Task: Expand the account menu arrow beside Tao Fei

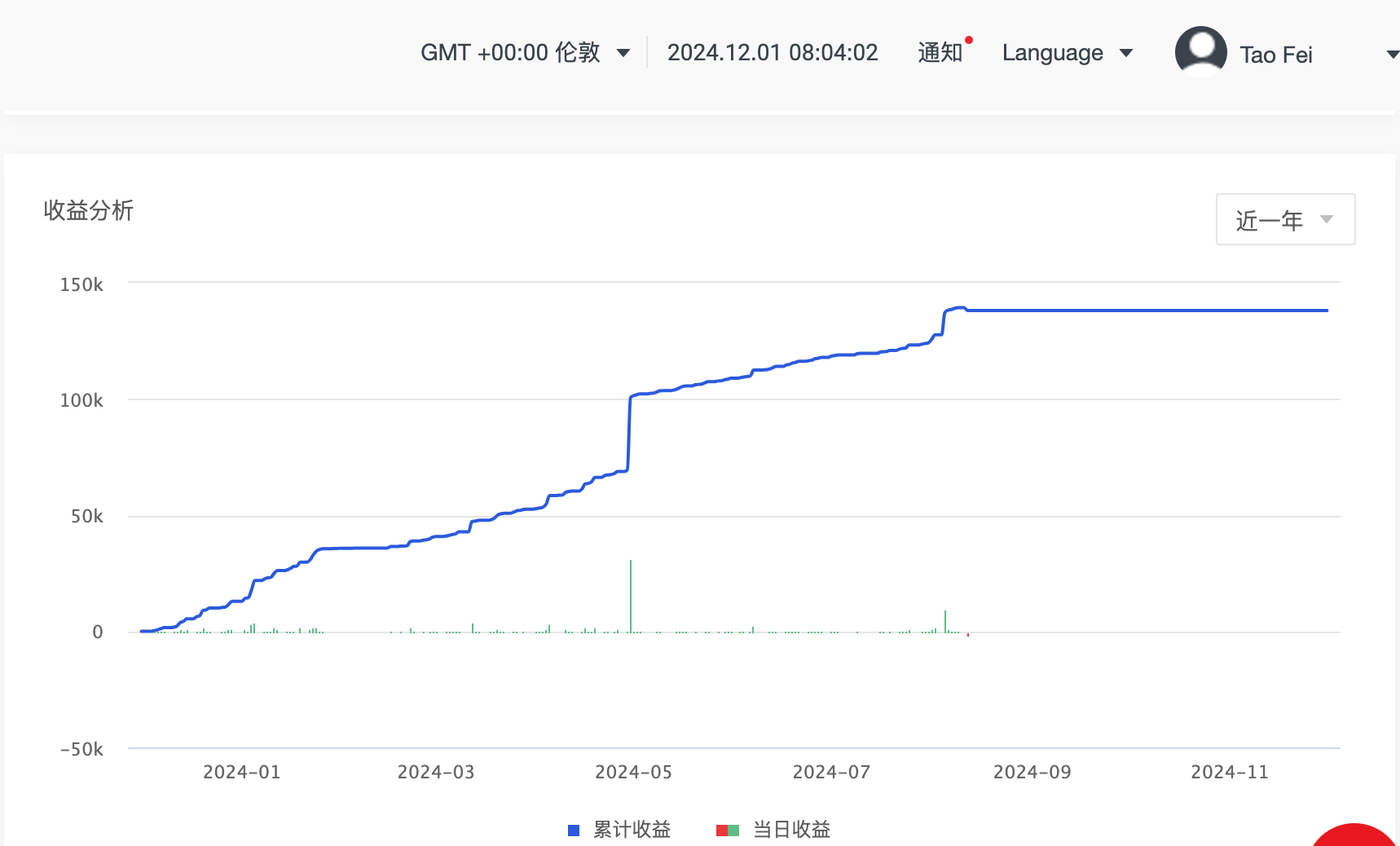Action: pos(1393,55)
